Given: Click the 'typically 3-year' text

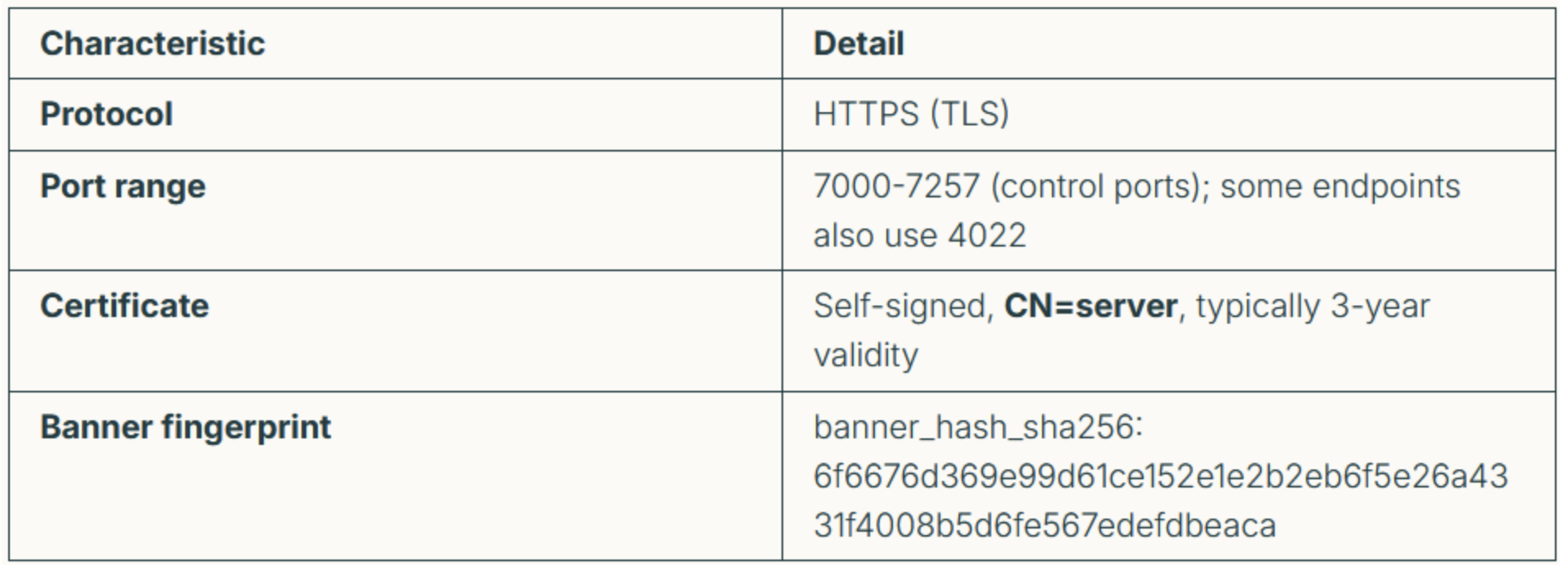Looking at the screenshot, I should pyautogui.click(x=1312, y=306).
